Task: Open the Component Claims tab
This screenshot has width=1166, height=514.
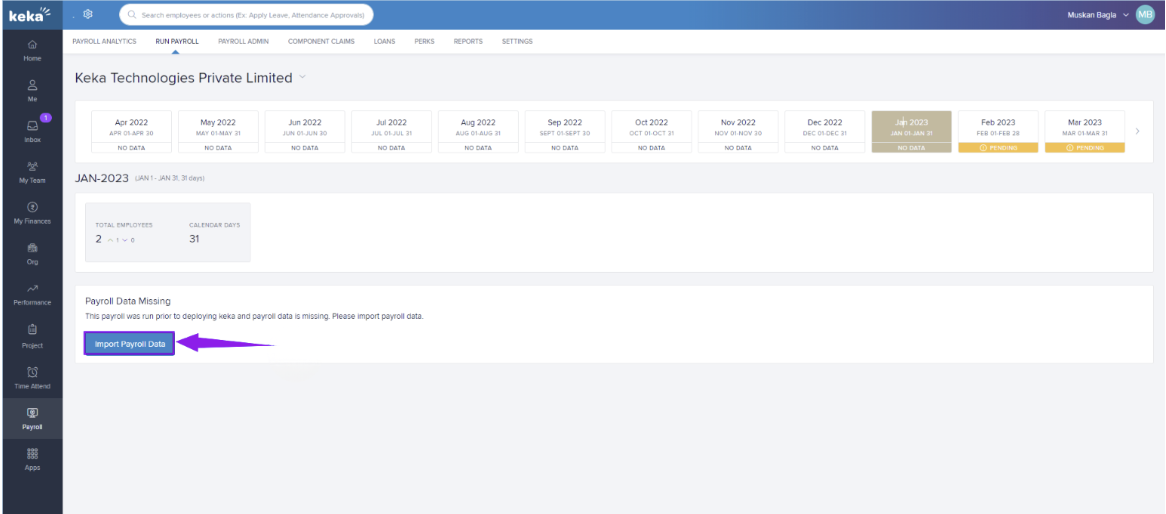Action: pyautogui.click(x=321, y=42)
